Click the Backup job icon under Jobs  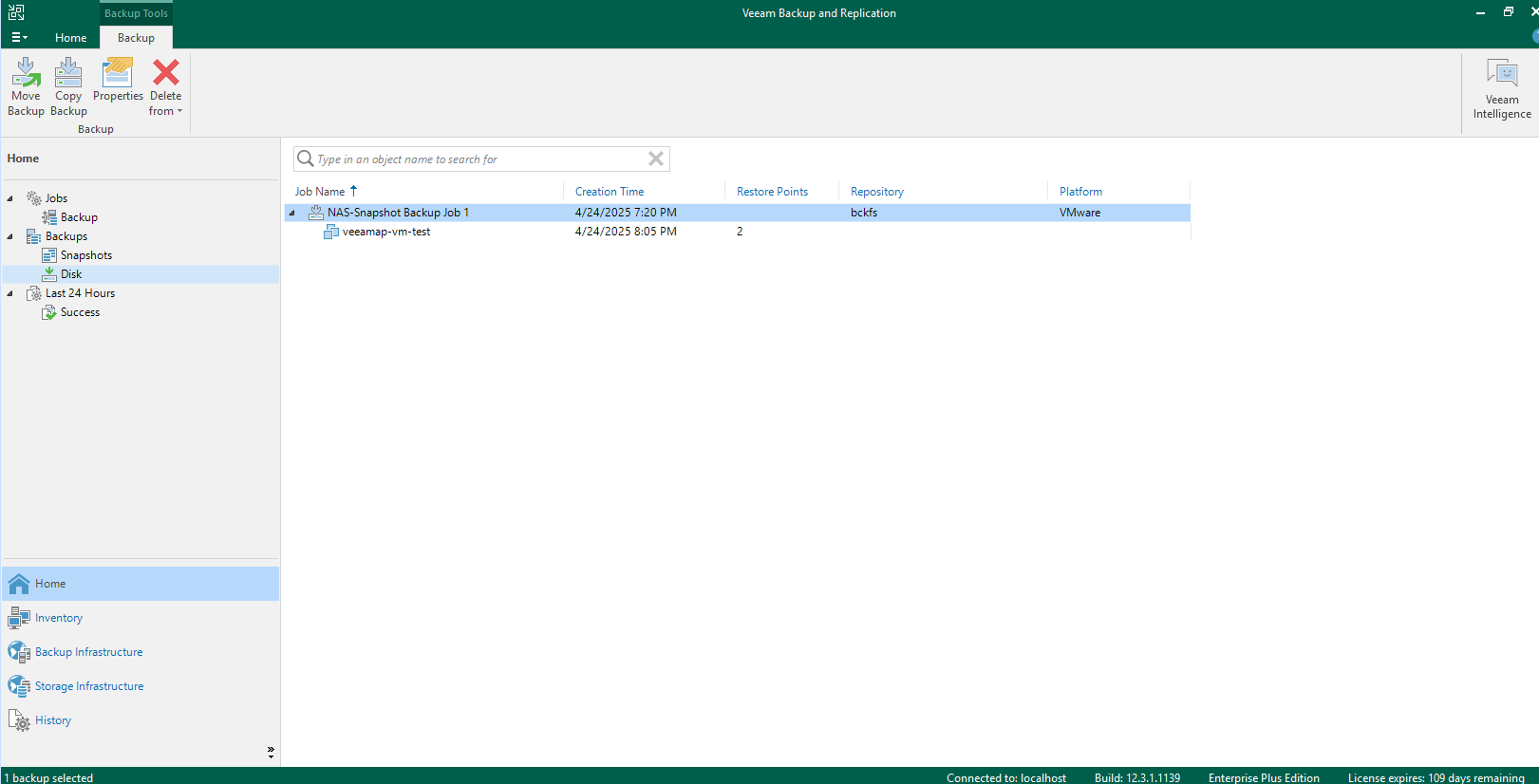(x=49, y=217)
